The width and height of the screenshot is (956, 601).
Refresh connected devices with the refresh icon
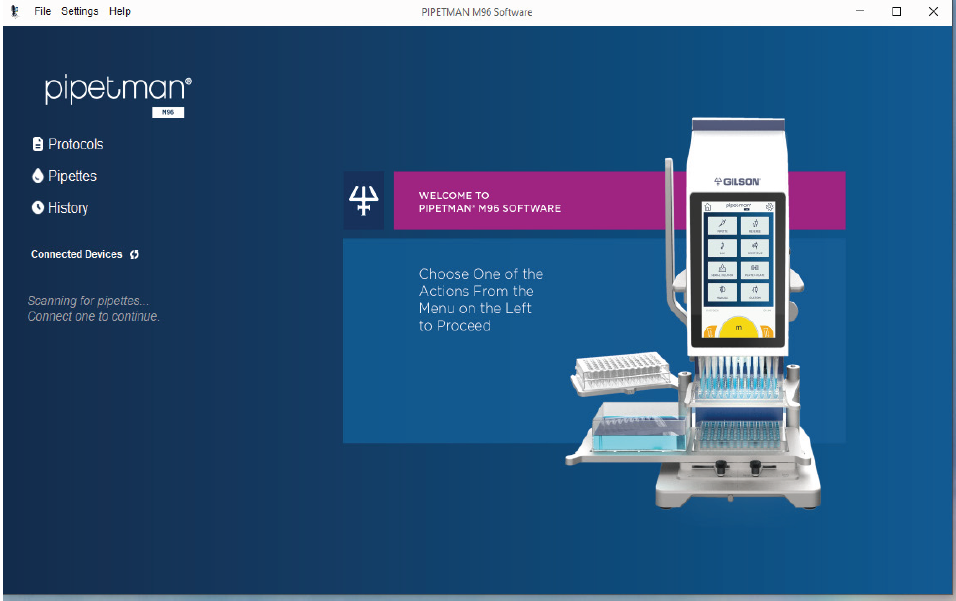(x=134, y=254)
